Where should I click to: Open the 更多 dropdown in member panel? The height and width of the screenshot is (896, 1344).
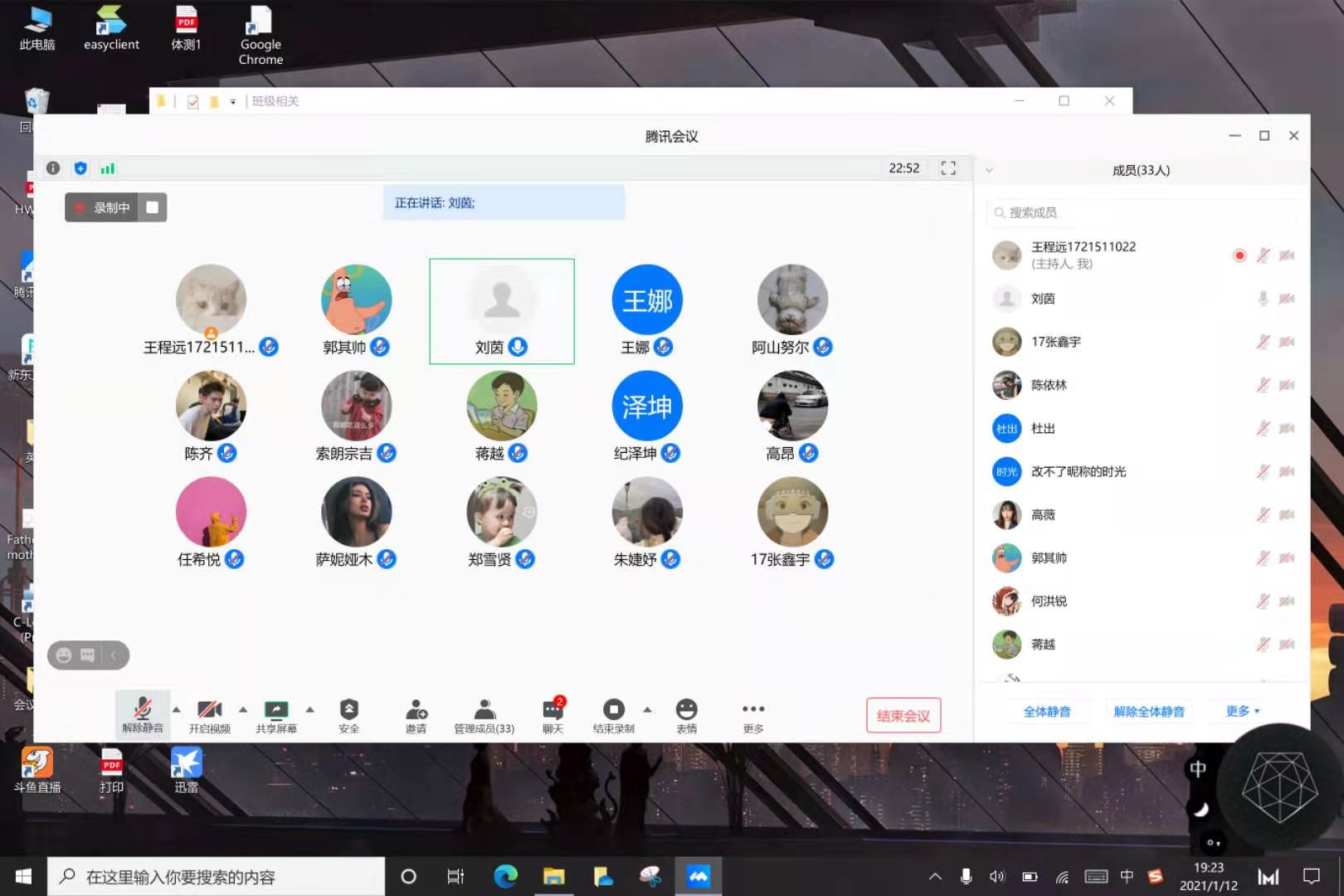click(1243, 711)
